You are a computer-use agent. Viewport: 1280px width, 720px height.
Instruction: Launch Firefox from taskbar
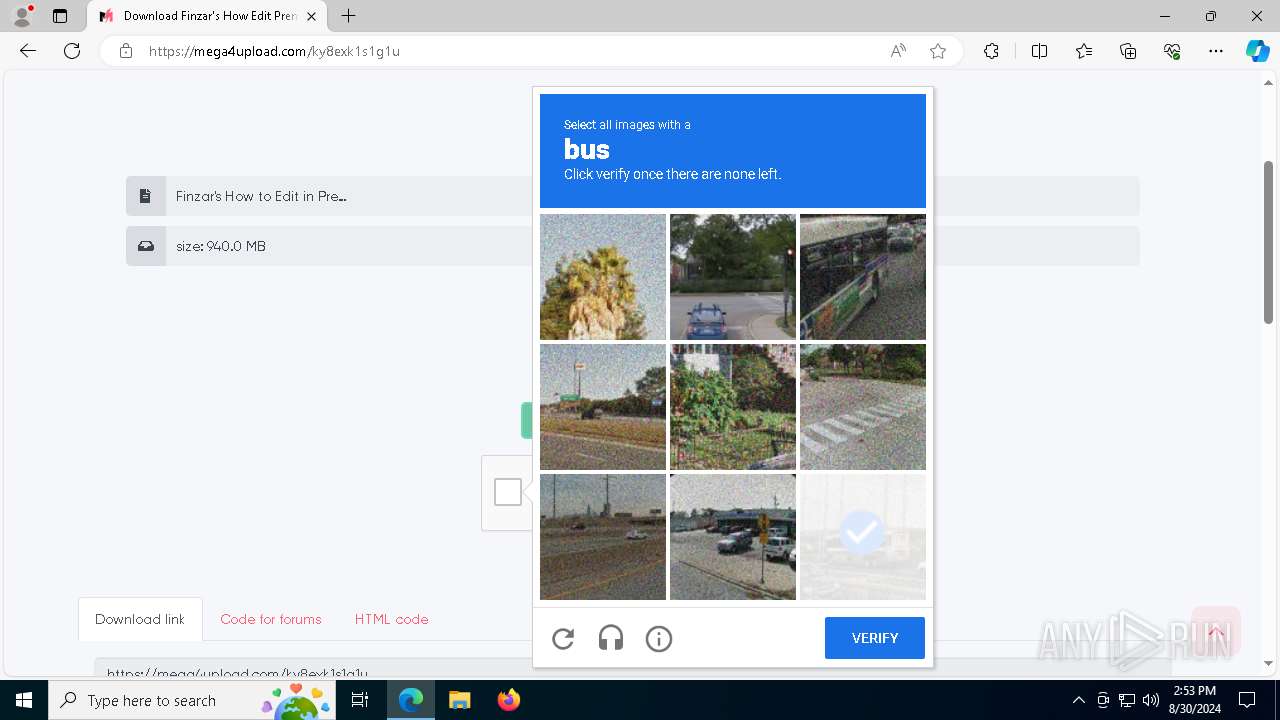(x=508, y=700)
